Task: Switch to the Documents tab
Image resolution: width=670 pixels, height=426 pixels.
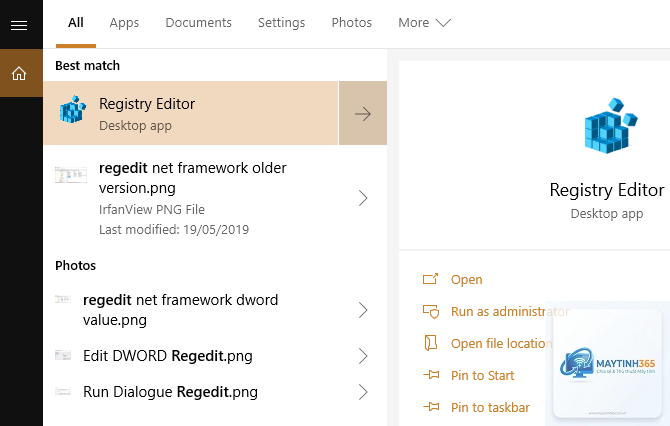Action: pyautogui.click(x=198, y=23)
